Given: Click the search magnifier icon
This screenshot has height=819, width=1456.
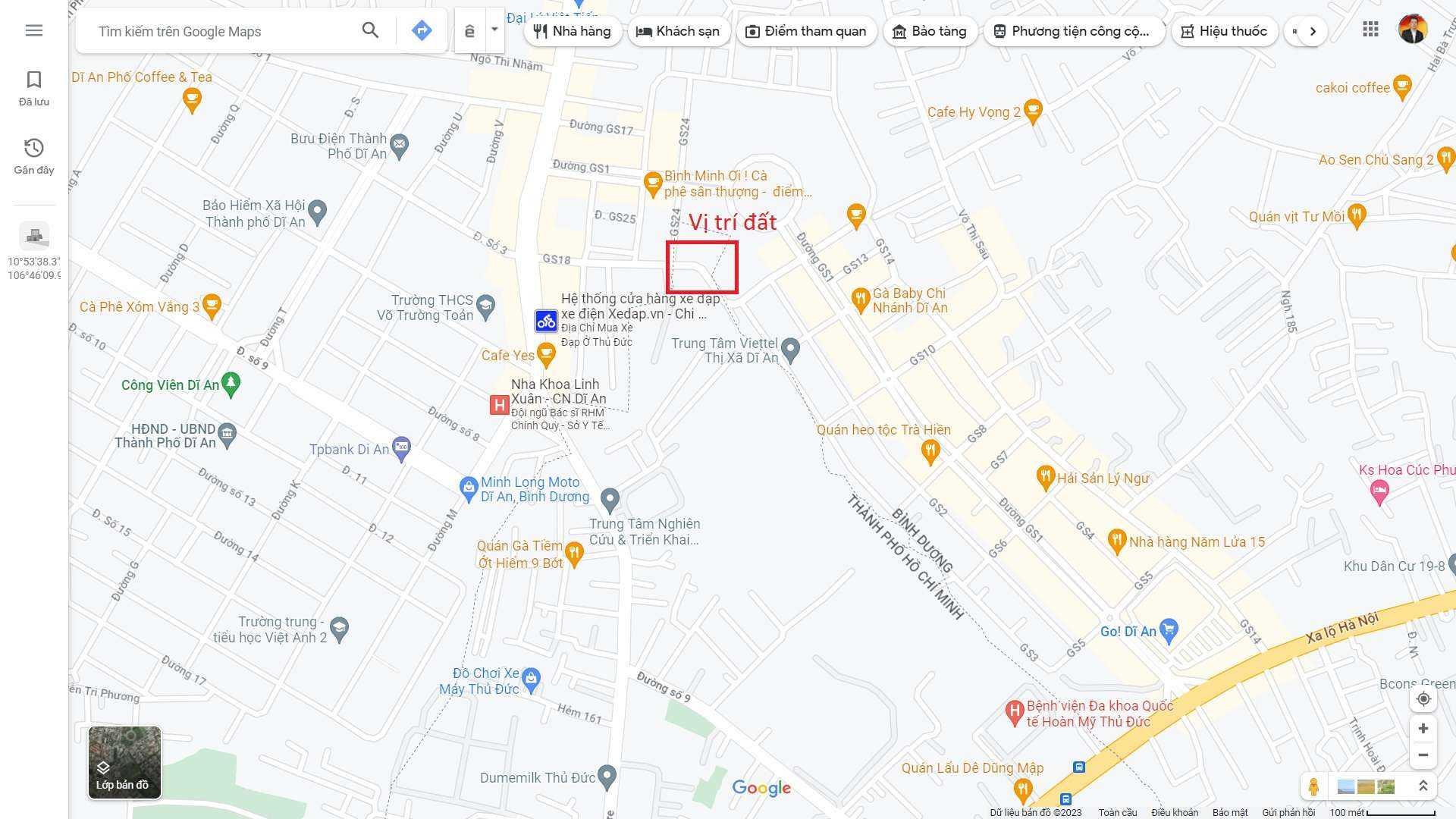Looking at the screenshot, I should [370, 30].
